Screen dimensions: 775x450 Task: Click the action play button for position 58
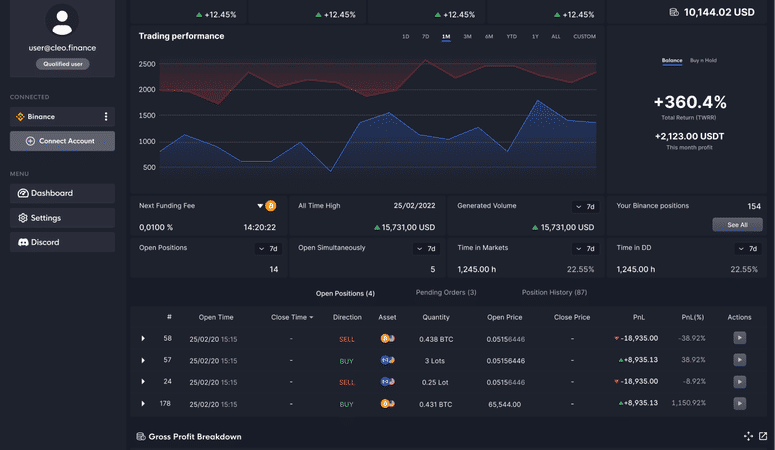point(739,338)
